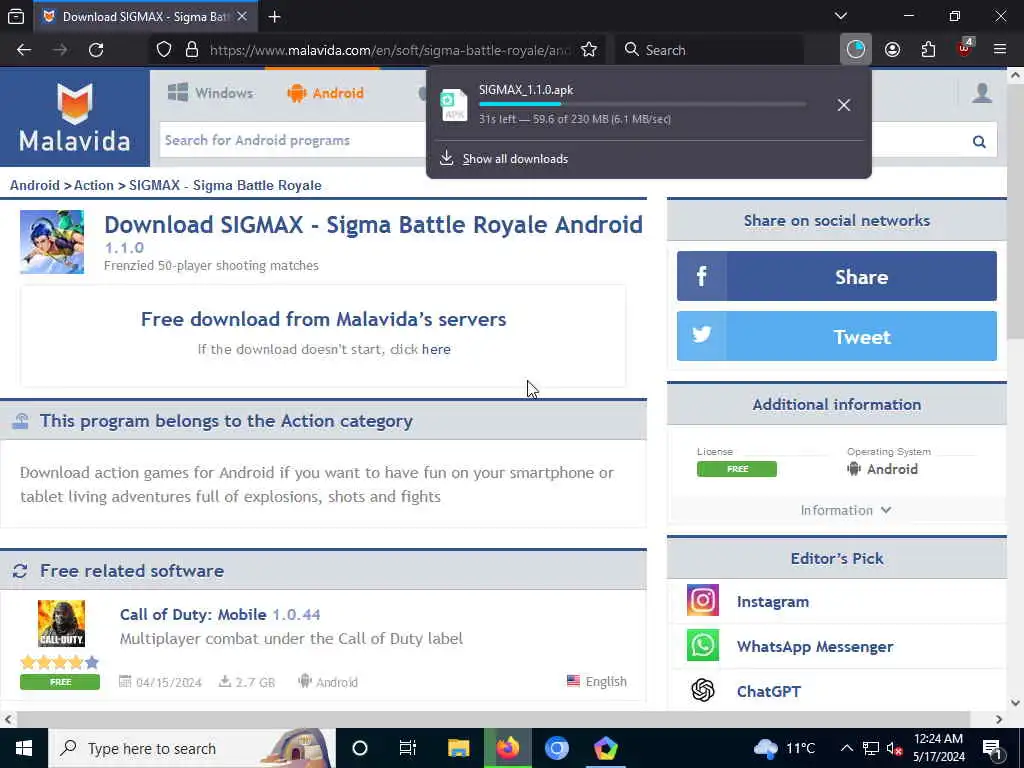The width and height of the screenshot is (1024, 768).
Task: Close the Download SIGMAX browser tab
Action: 242,16
